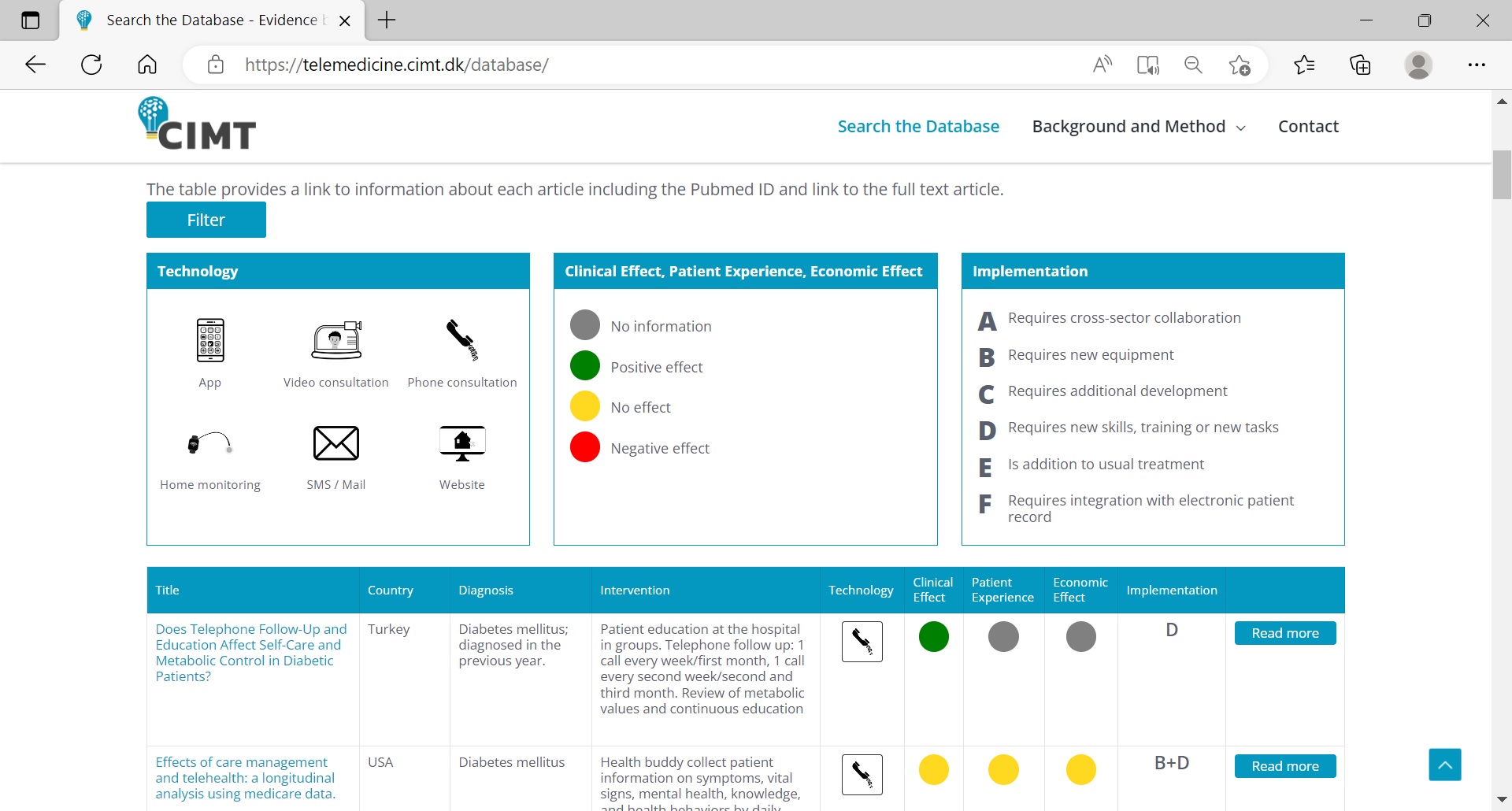1512x811 pixels.
Task: Click the green Positive effect circle
Action: coord(585,366)
